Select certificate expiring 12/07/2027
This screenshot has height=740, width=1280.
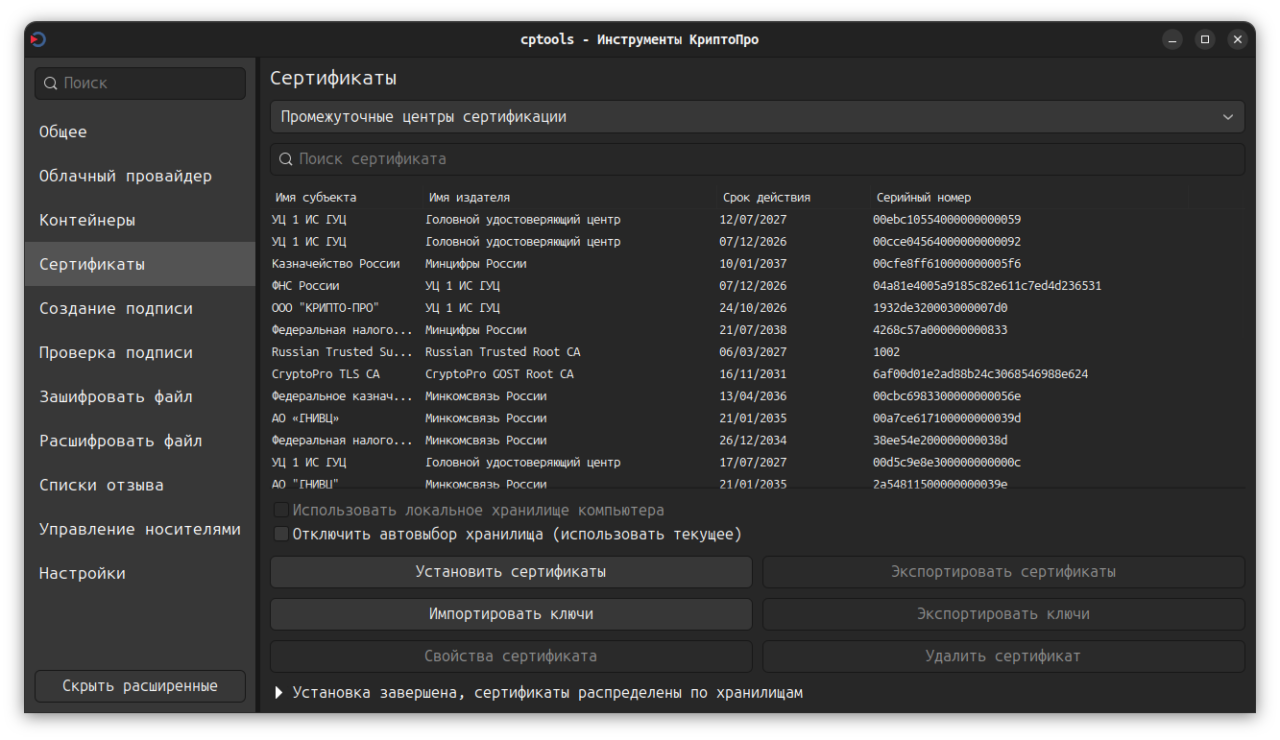757,220
